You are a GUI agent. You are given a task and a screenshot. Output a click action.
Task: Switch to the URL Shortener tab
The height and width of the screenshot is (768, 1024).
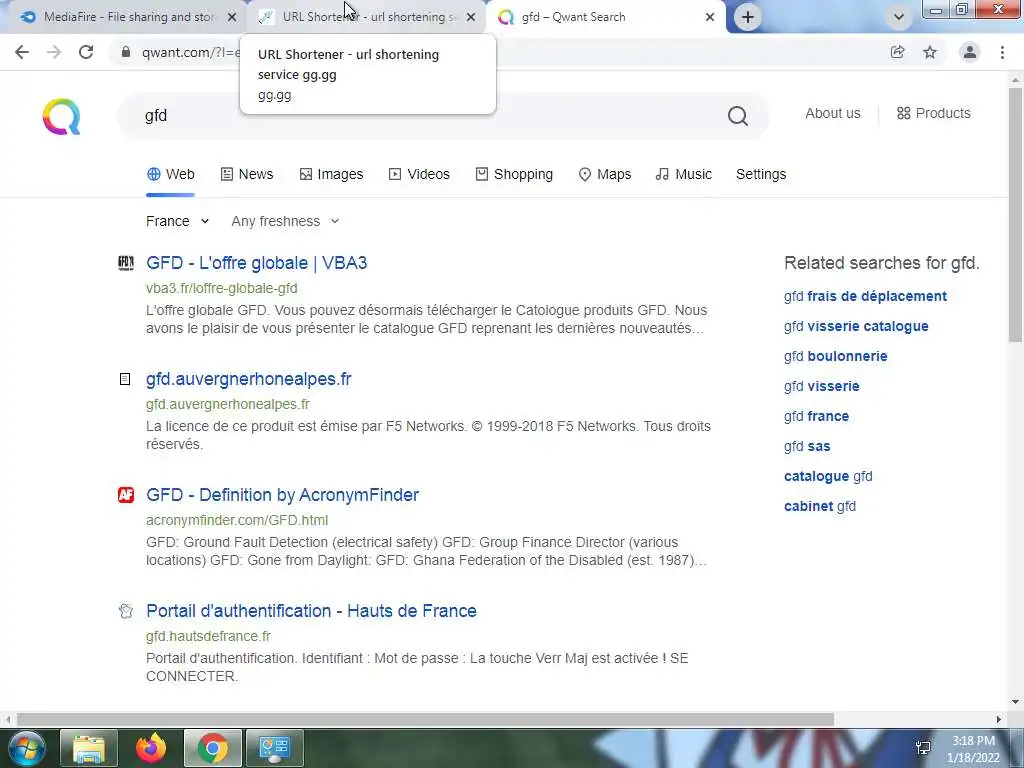click(367, 17)
